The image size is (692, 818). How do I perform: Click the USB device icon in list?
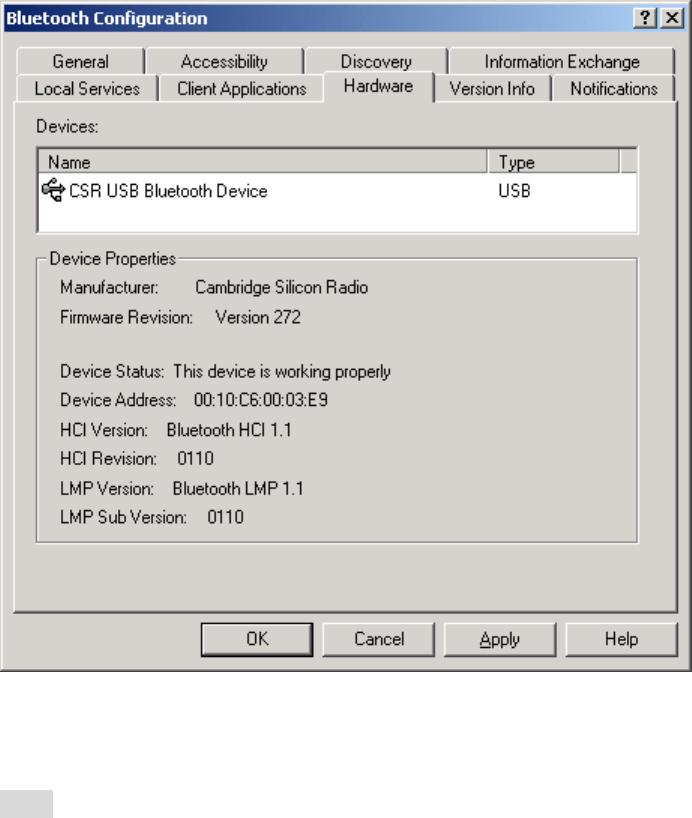53,190
